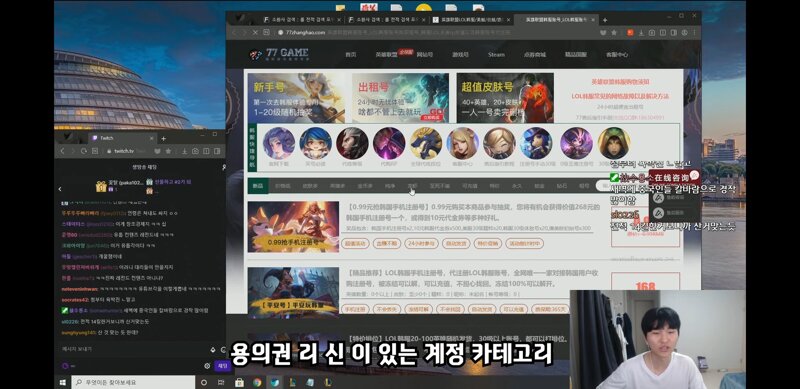Reload the Twitch chat browser page
This screenshot has height=389, width=800.
click(84, 151)
